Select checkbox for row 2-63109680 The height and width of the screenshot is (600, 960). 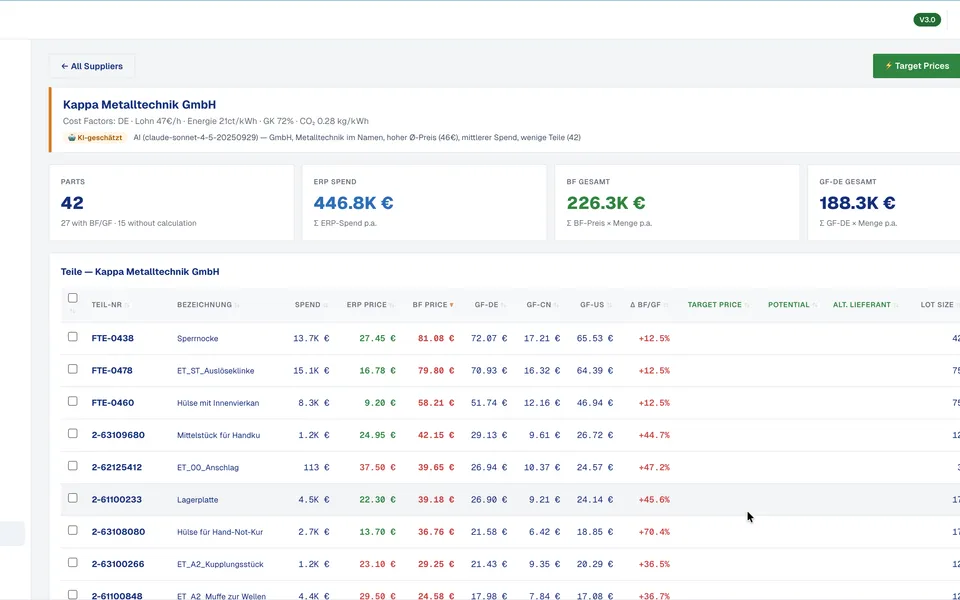(73, 433)
